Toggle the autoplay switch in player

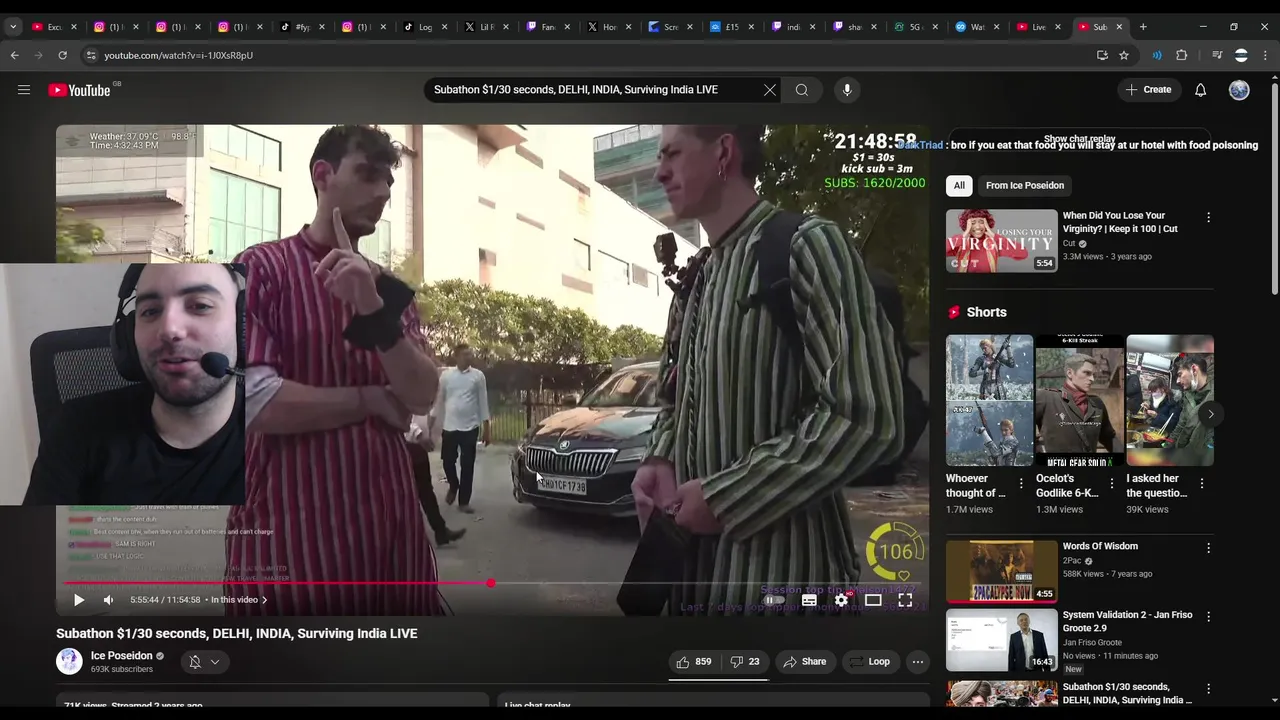point(775,600)
